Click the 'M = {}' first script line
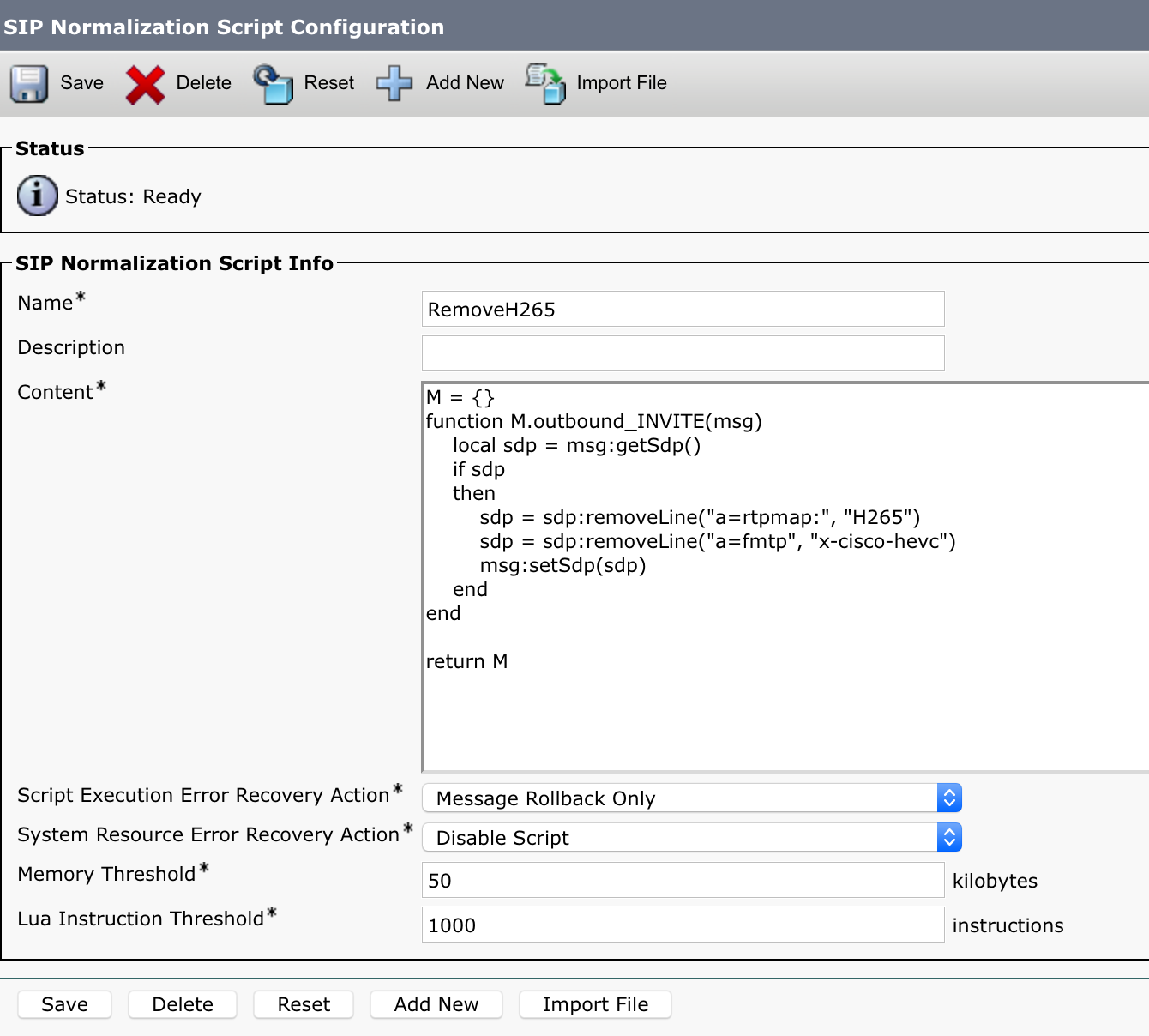Screen dimensions: 1149x1036 pos(460,397)
